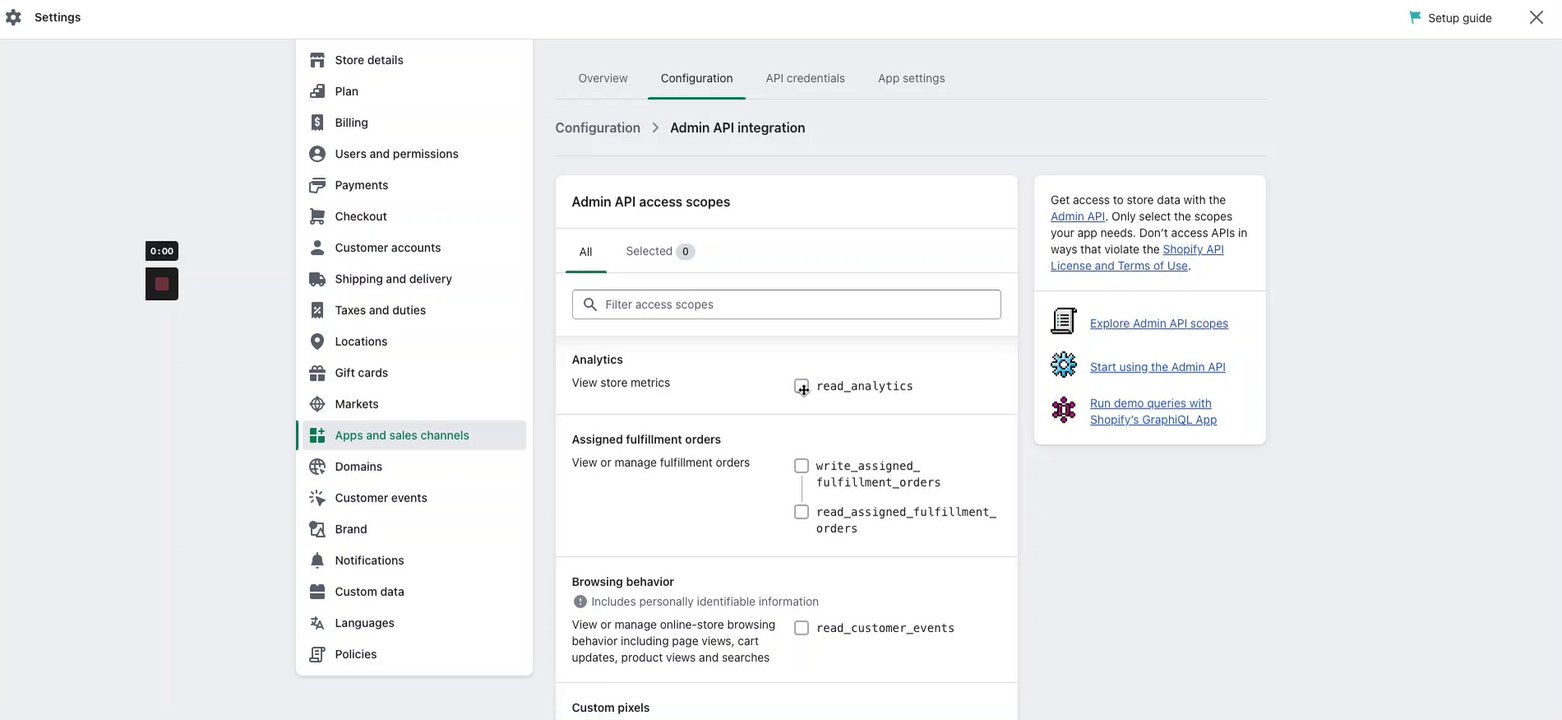Tick the read_customer_events checkbox
The width and height of the screenshot is (1562, 720).
coord(801,628)
